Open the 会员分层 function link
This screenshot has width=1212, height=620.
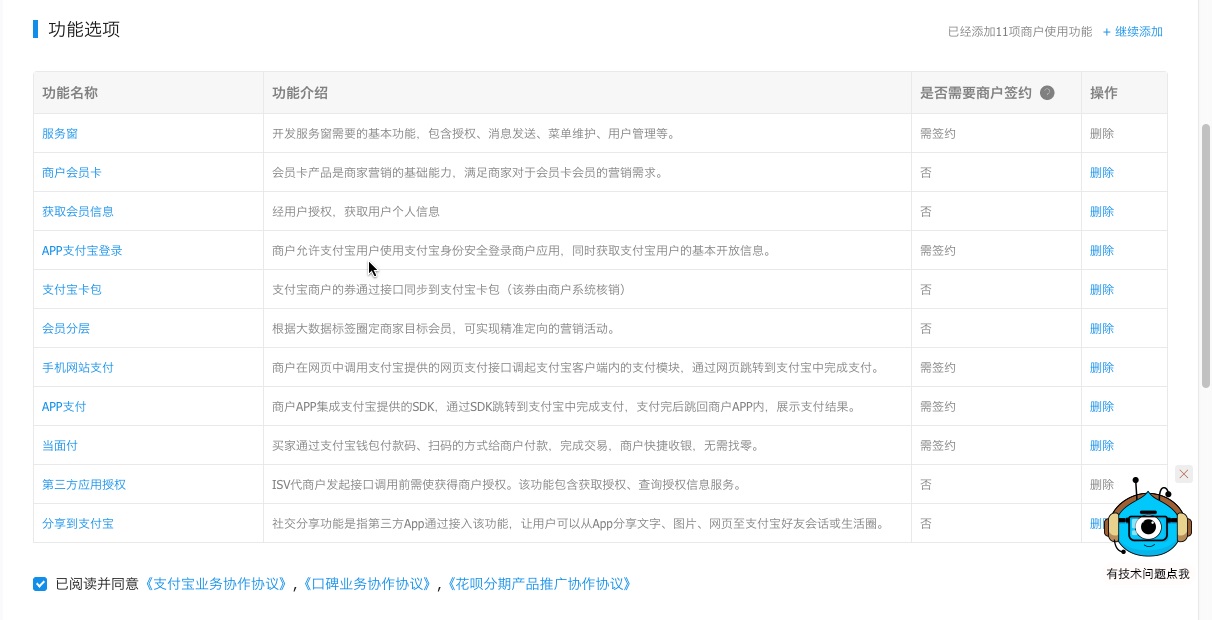[x=65, y=329]
